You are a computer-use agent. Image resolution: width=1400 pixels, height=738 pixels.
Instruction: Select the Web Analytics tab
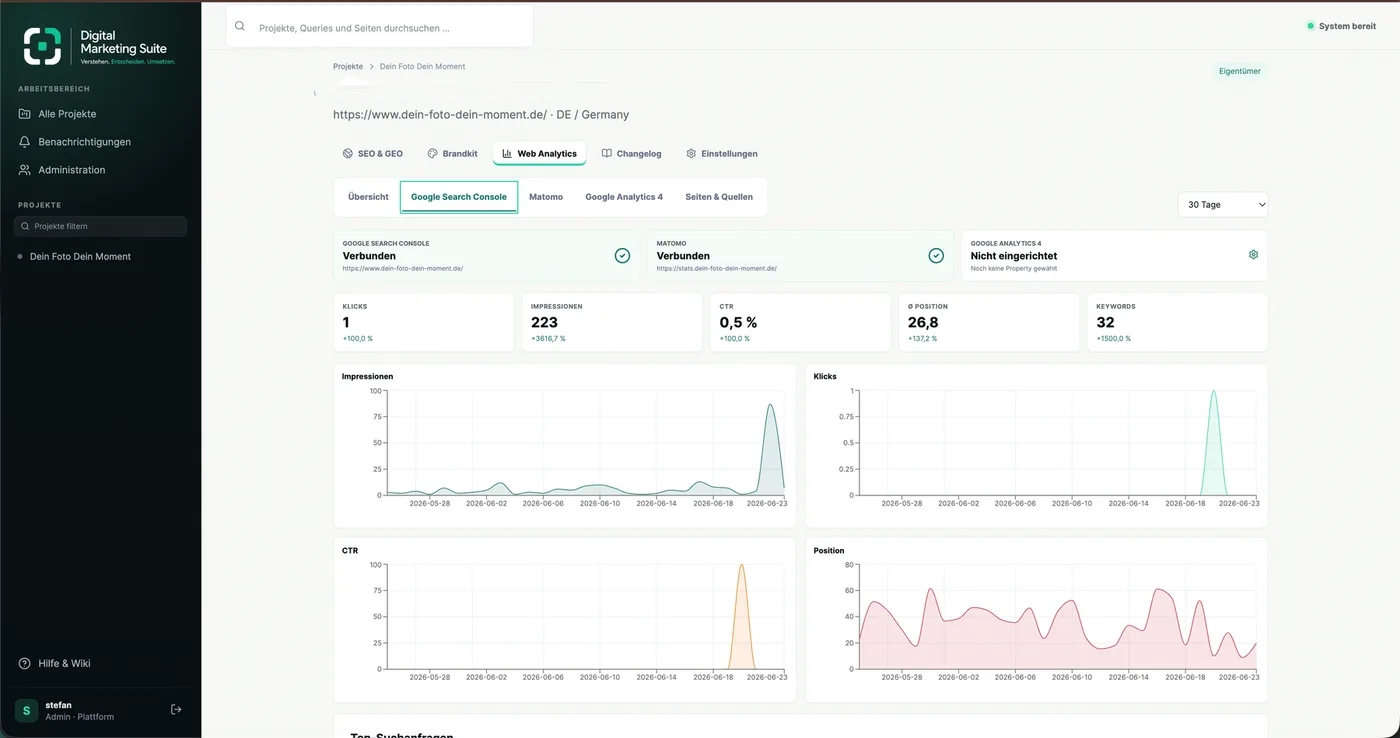click(539, 154)
